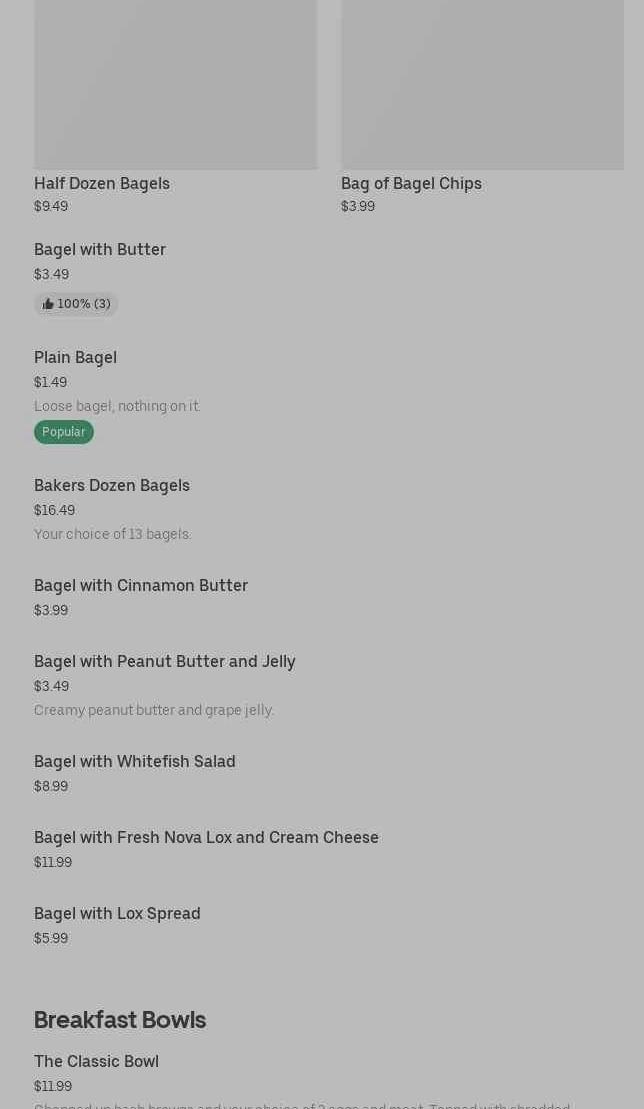
Task: Pick Bagel with Lox Spread
Action: coord(117,913)
